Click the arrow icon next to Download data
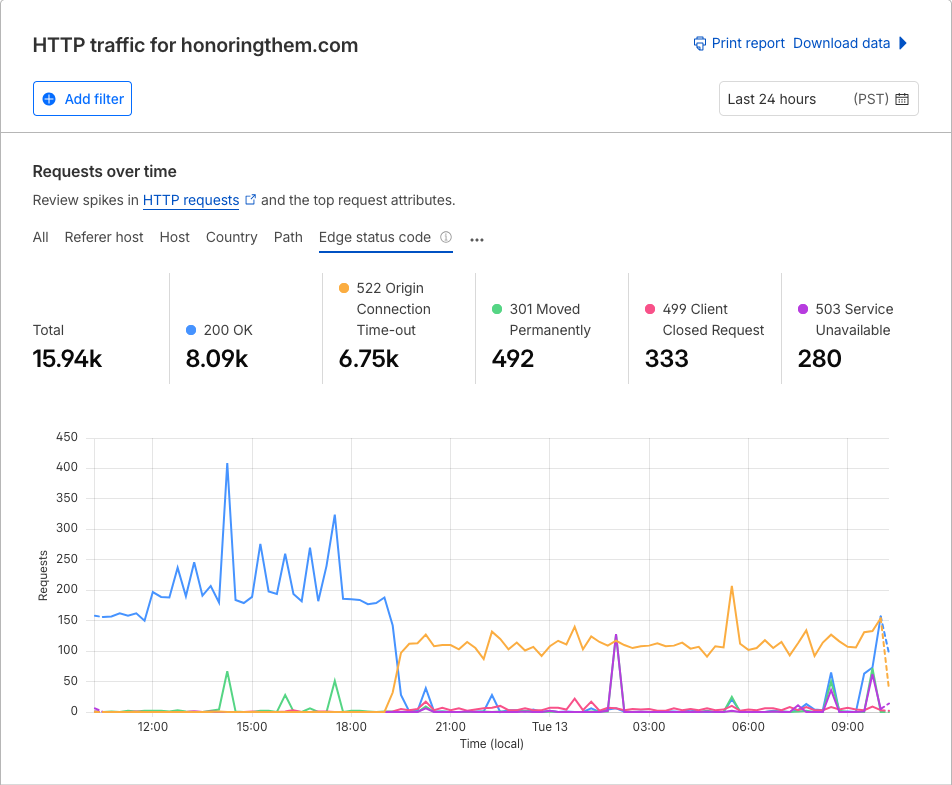The image size is (952, 785). [903, 43]
